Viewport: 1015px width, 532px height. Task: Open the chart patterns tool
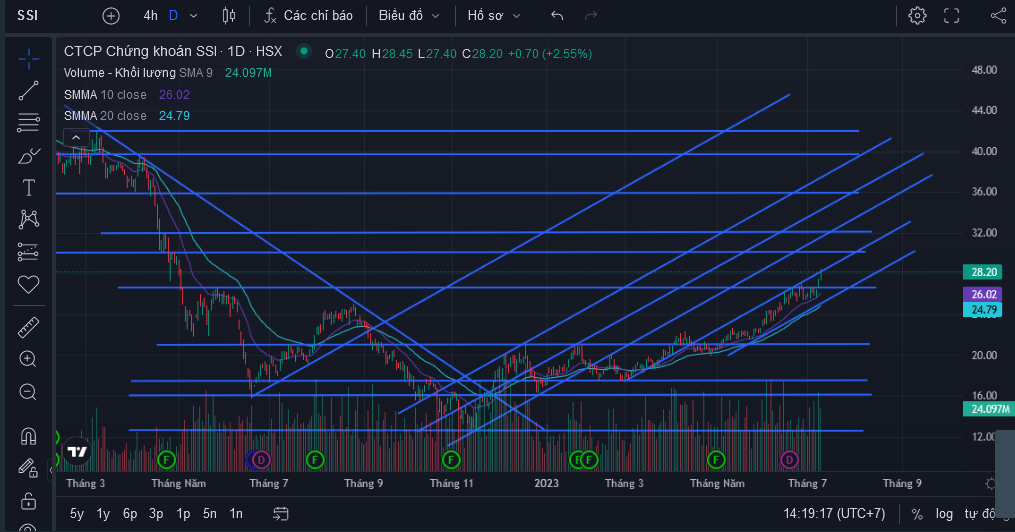[x=28, y=219]
